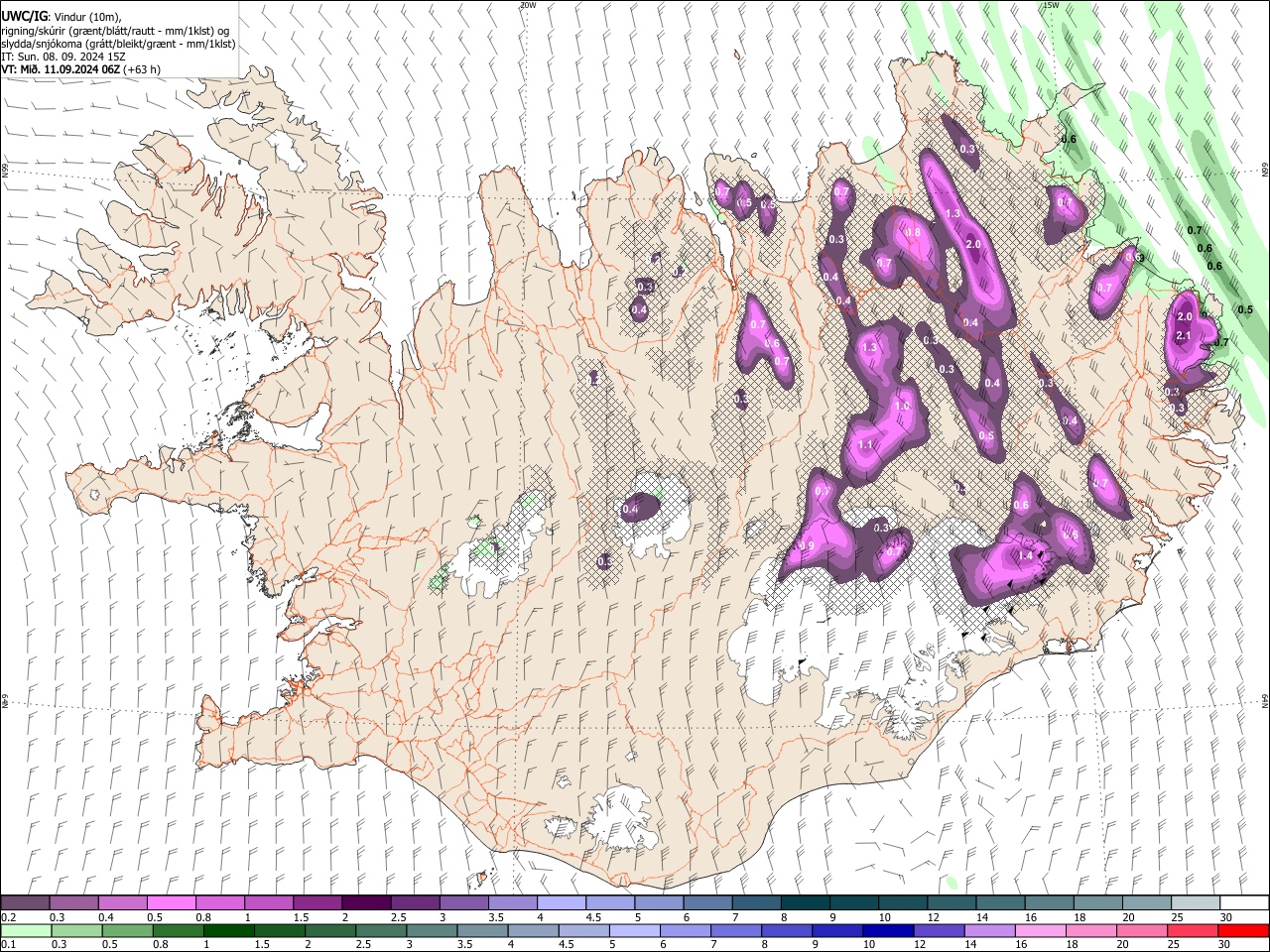Click the darkest green rain swatch between 1 and 1.5
The image size is (1270, 952).
[229, 930]
